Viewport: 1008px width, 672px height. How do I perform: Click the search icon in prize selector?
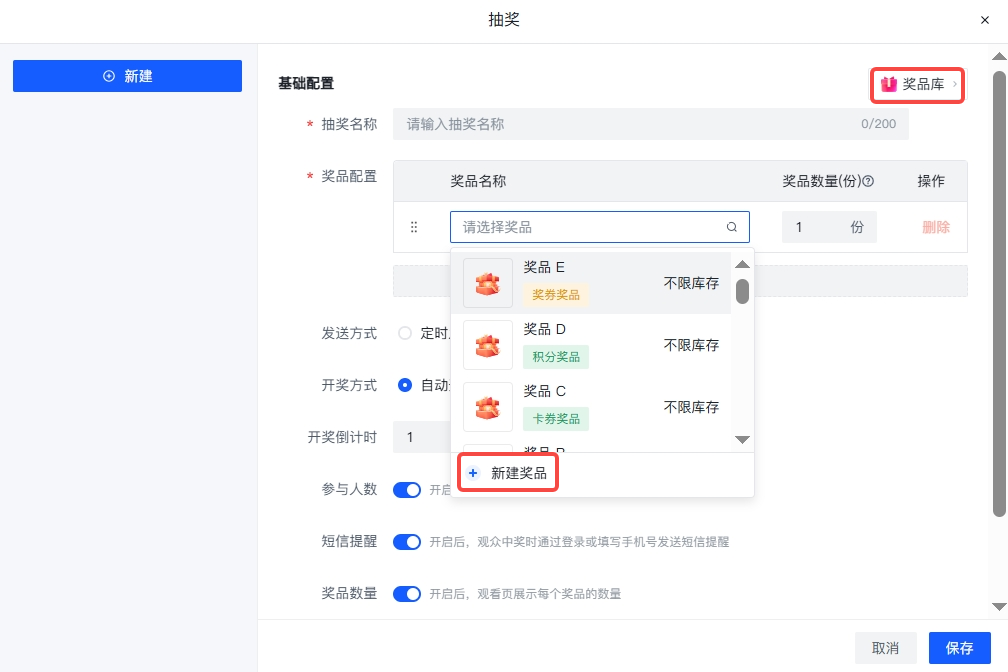tap(732, 227)
